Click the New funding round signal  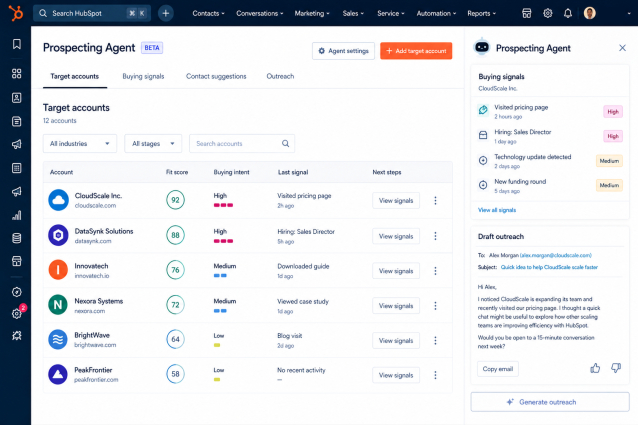pyautogui.click(x=549, y=185)
